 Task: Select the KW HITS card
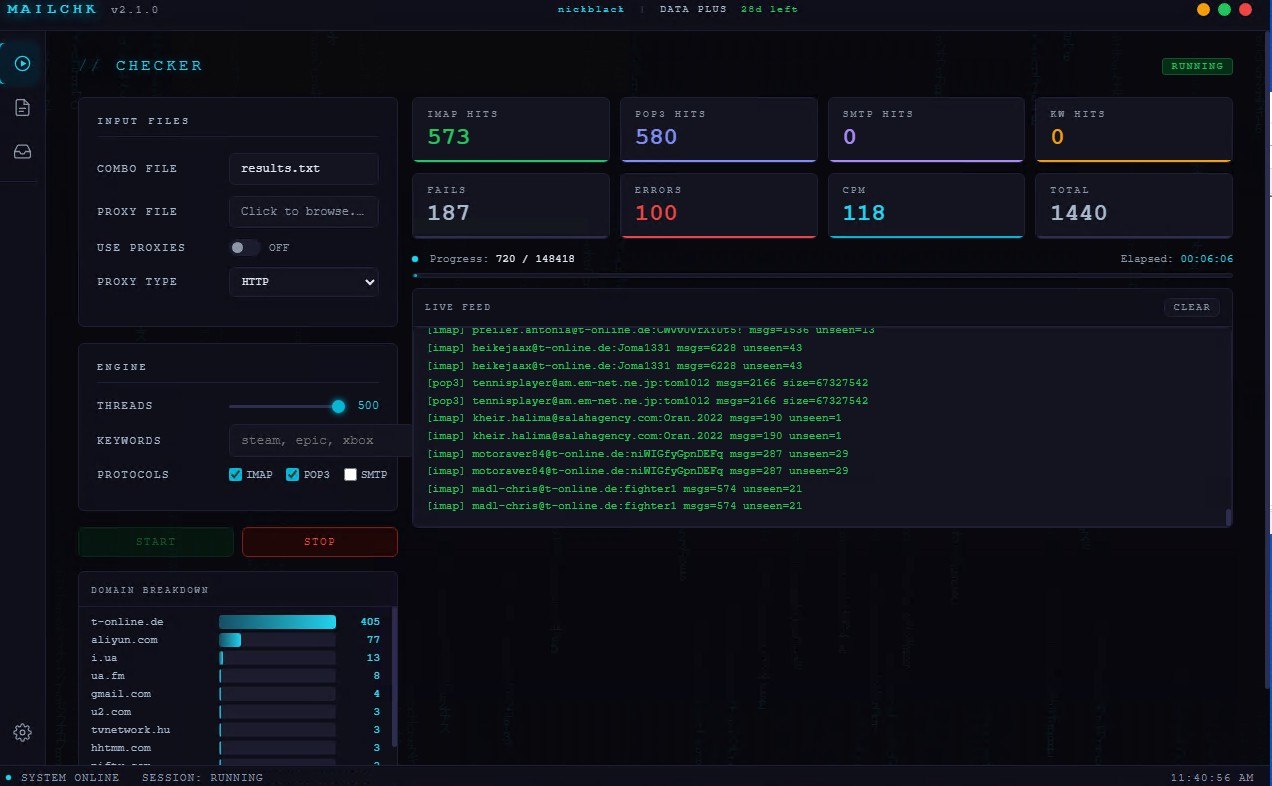click(1134, 129)
